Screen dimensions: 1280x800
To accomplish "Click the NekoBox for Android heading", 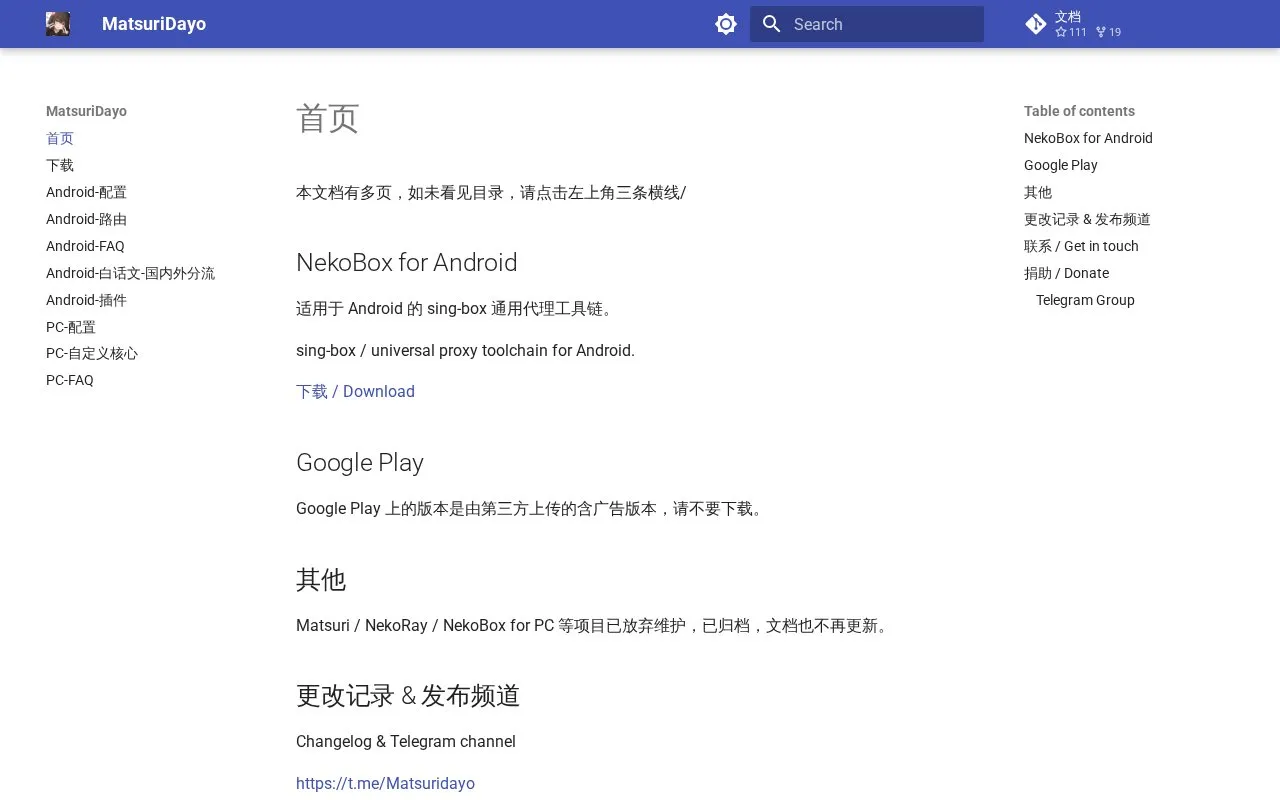I will pyautogui.click(x=406, y=262).
